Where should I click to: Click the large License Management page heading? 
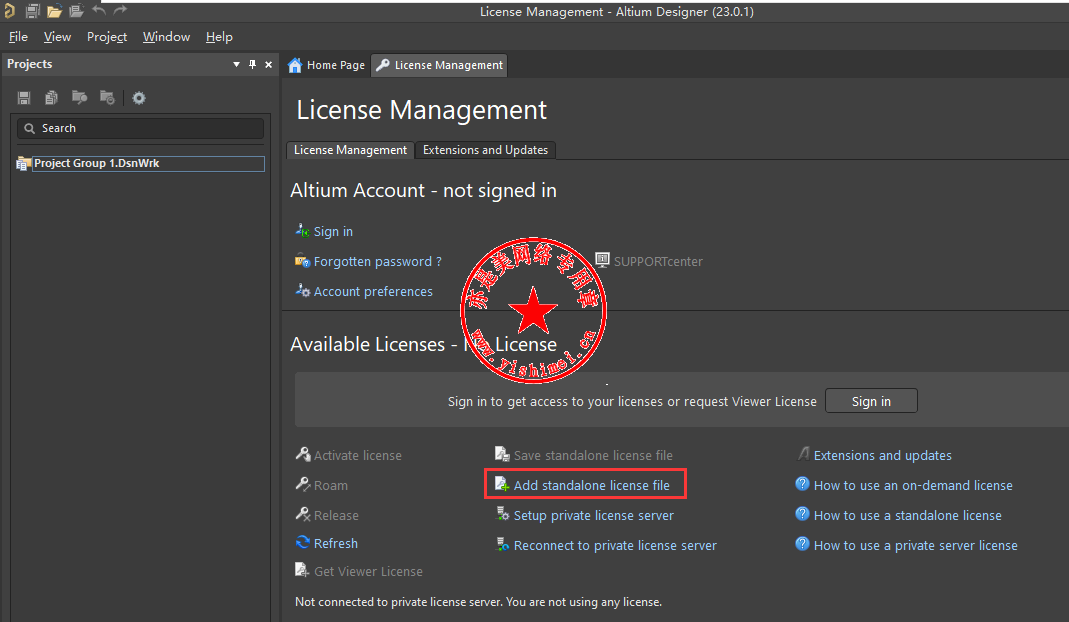pos(421,110)
